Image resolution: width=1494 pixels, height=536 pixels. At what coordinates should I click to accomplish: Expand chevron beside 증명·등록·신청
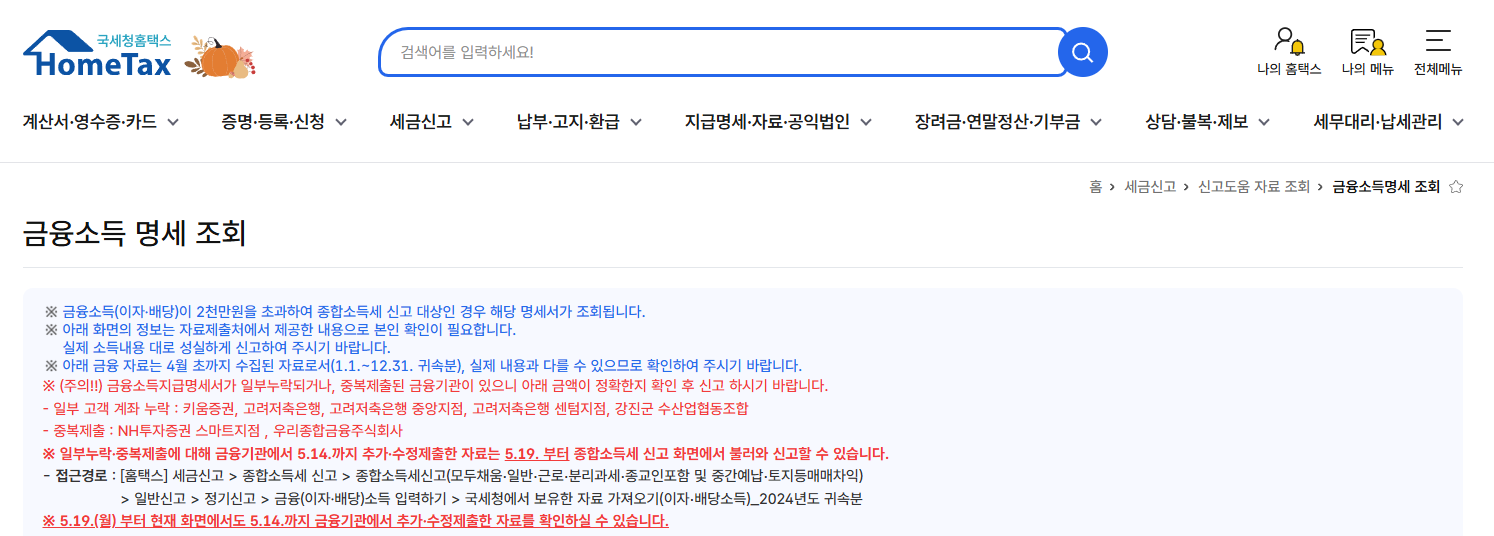click(x=341, y=123)
